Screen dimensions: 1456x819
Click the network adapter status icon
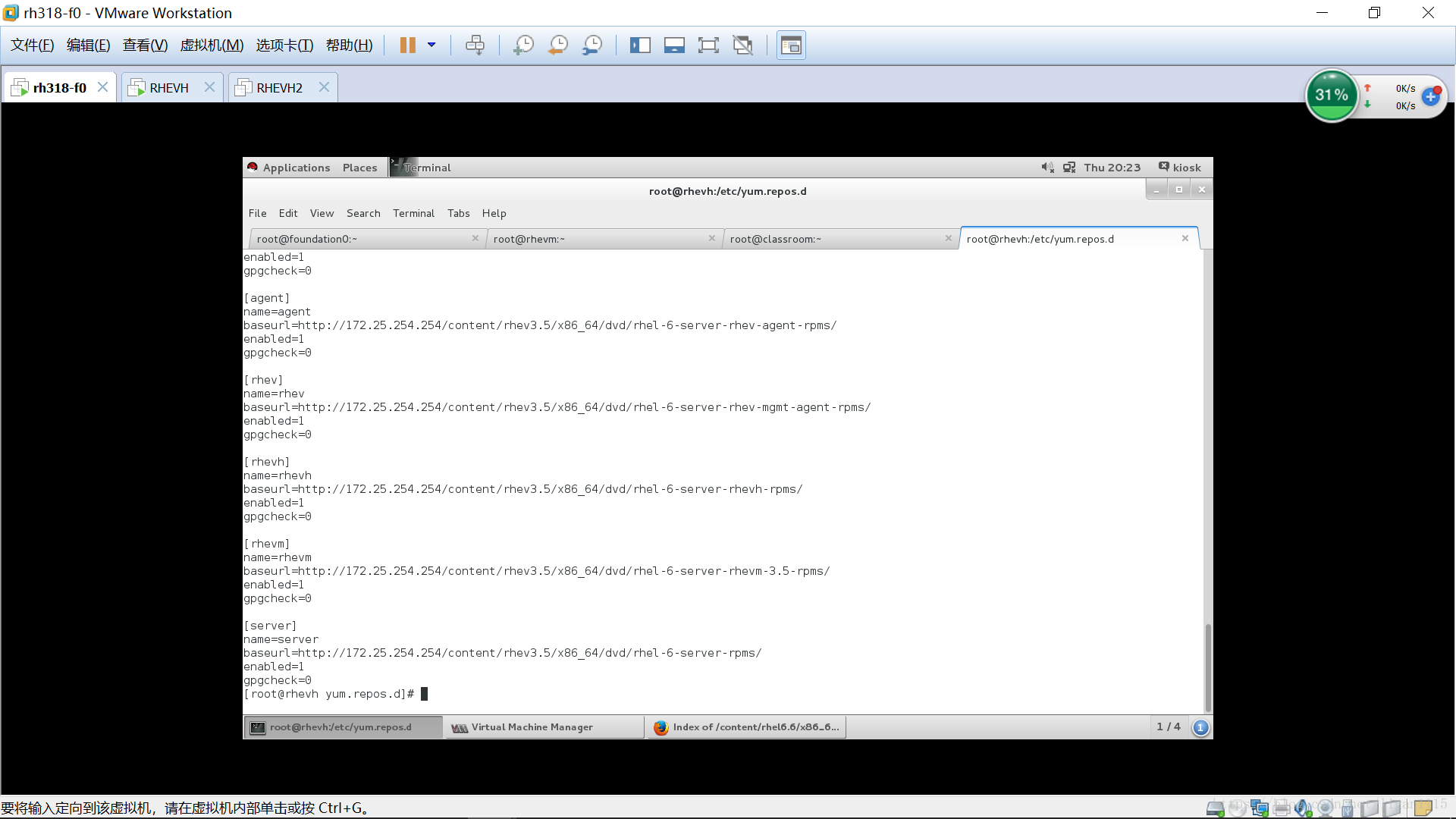(1260, 808)
